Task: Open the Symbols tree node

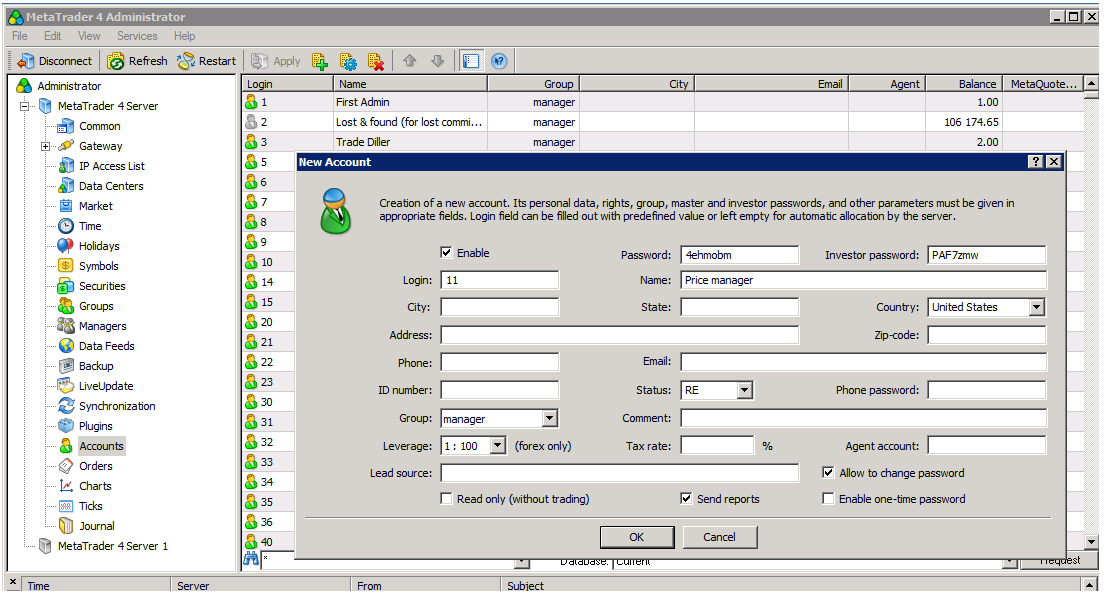Action: [98, 266]
